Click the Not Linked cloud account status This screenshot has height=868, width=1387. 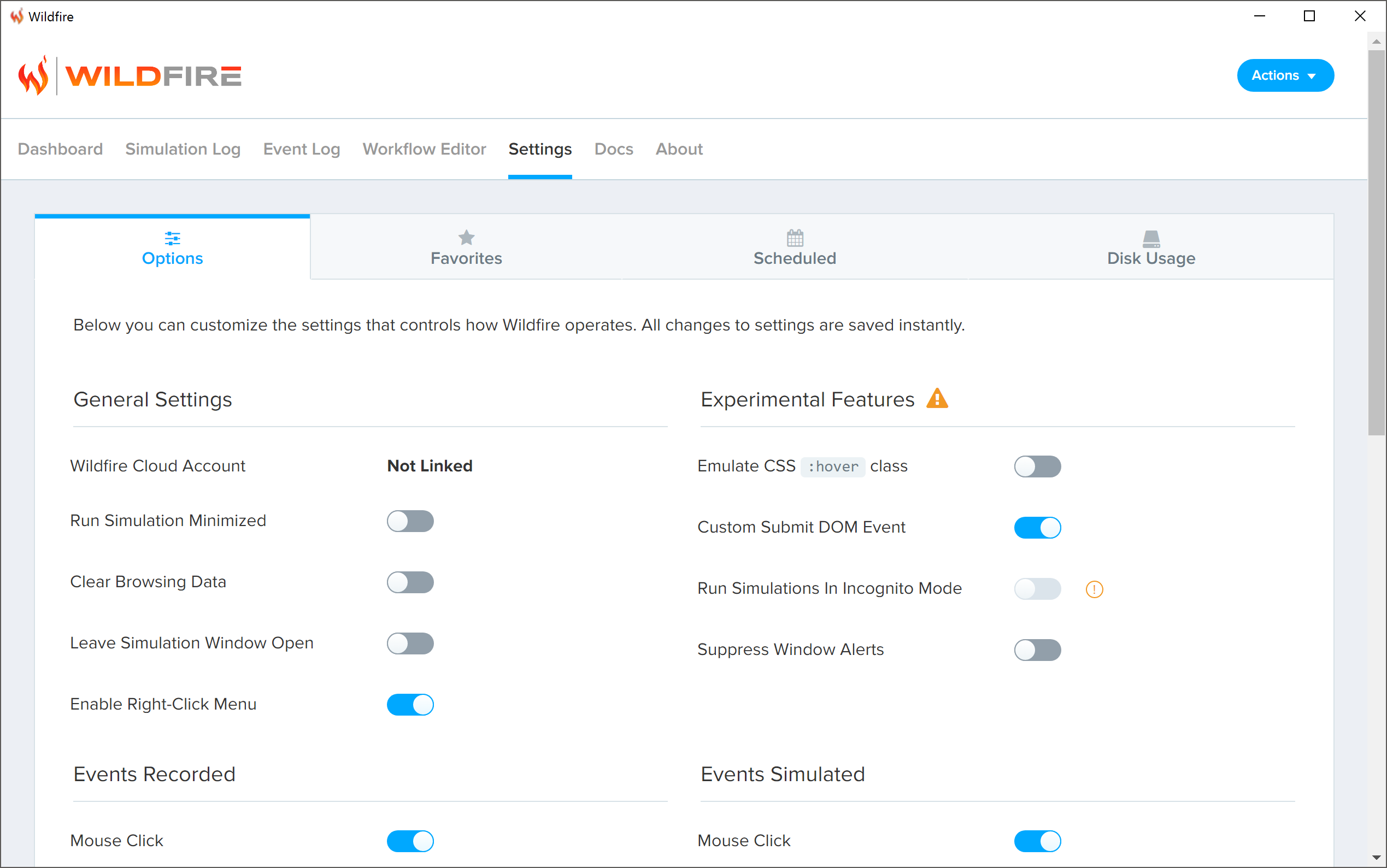tap(430, 465)
